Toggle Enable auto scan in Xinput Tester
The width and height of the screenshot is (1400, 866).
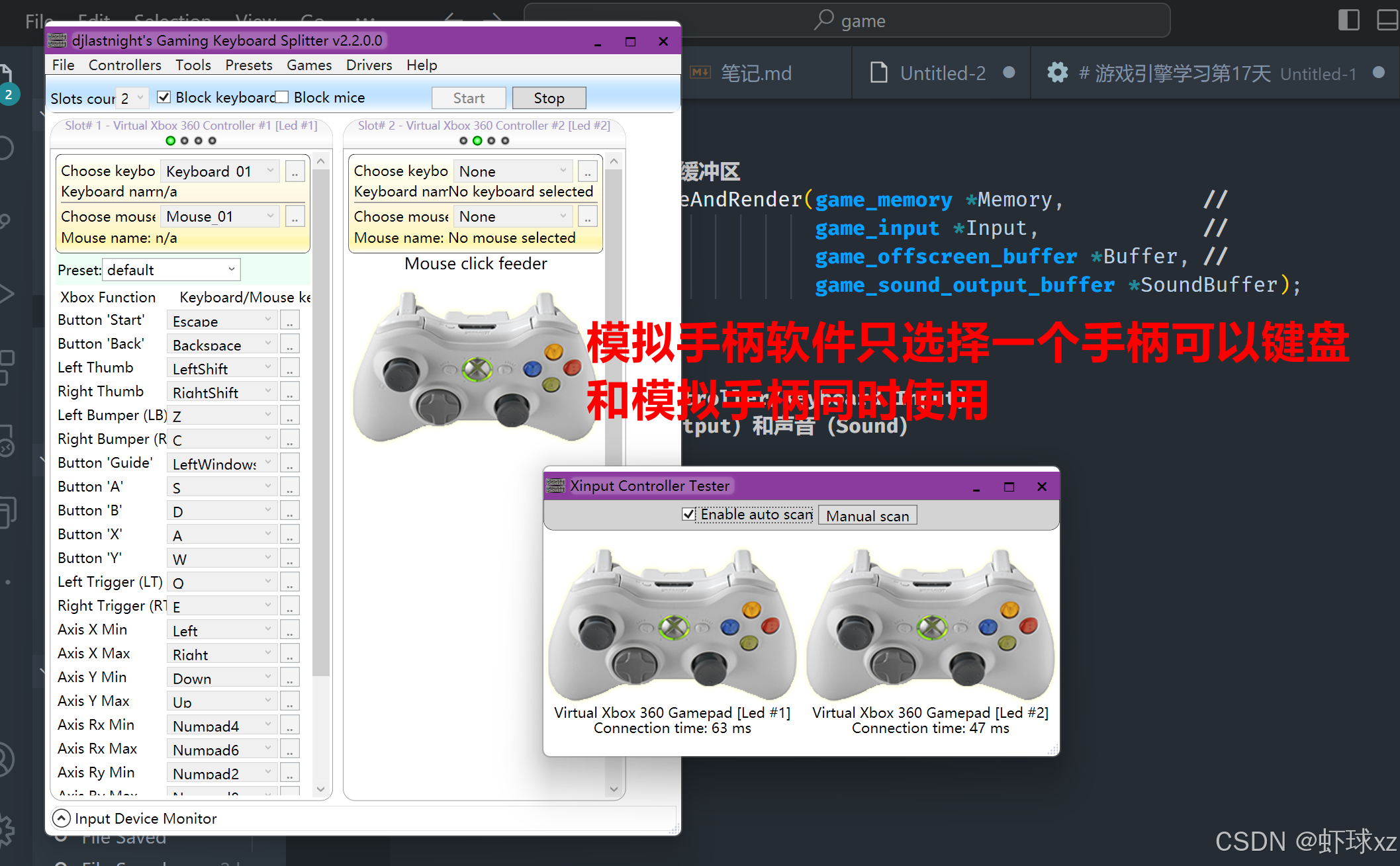(x=688, y=515)
